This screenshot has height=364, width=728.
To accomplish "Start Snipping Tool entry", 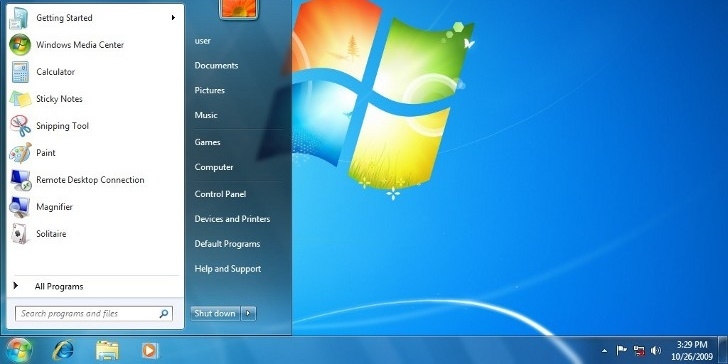I will pyautogui.click(x=95, y=126).
